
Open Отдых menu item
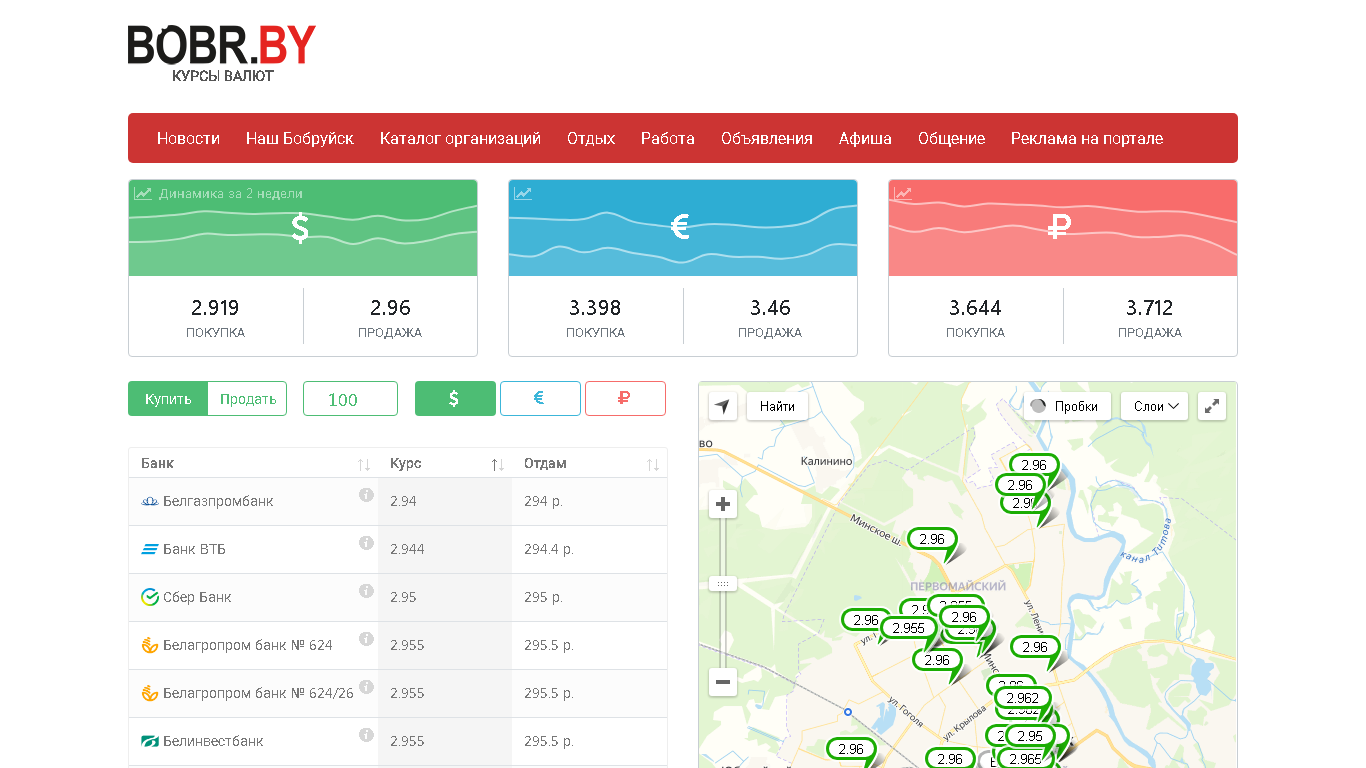click(591, 138)
